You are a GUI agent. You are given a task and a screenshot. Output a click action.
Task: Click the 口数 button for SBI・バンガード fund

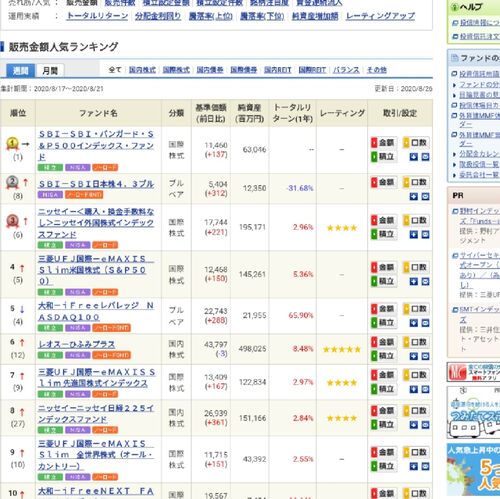pos(416,143)
